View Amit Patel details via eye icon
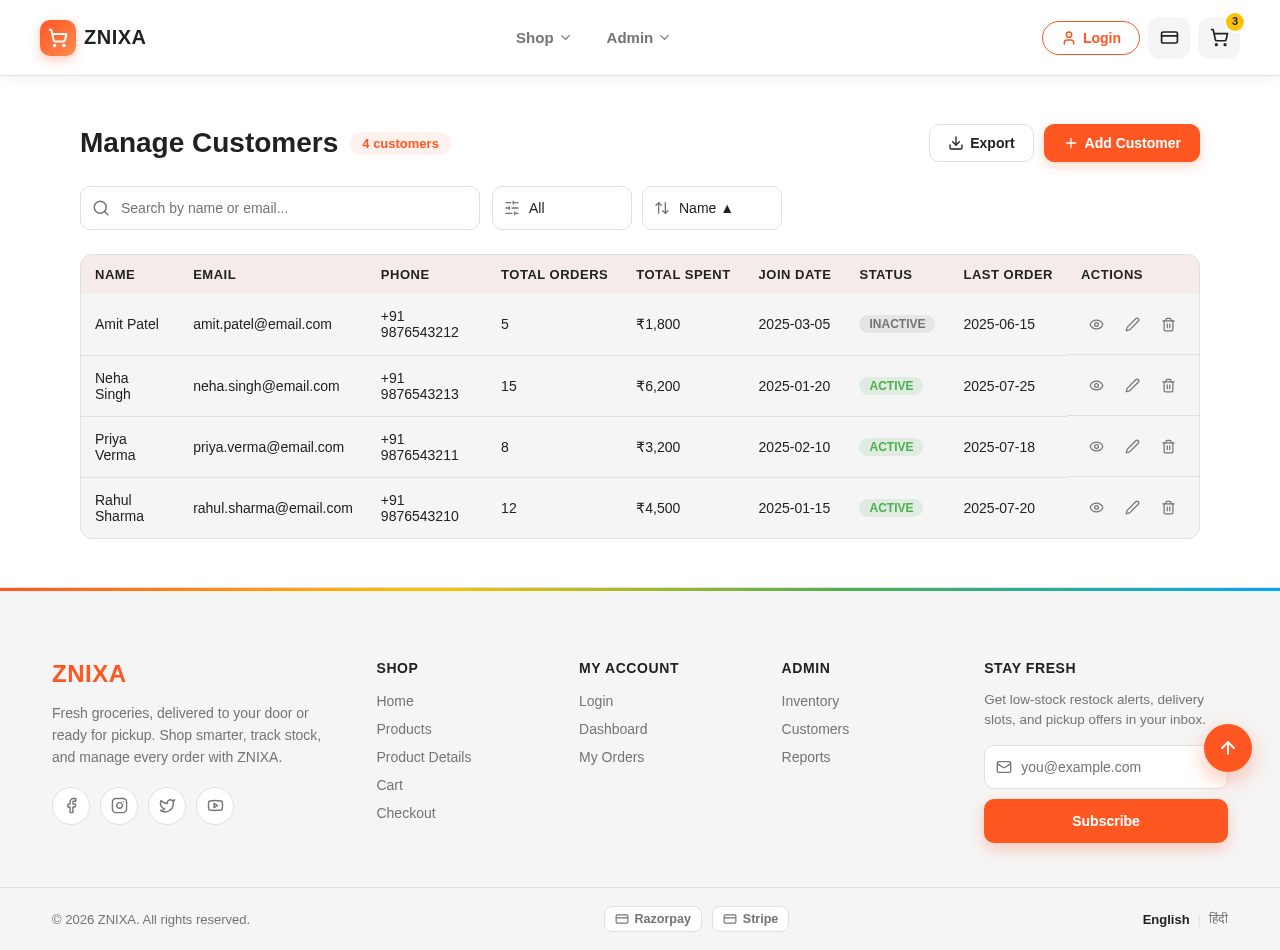Image resolution: width=1280 pixels, height=950 pixels. point(1096,325)
